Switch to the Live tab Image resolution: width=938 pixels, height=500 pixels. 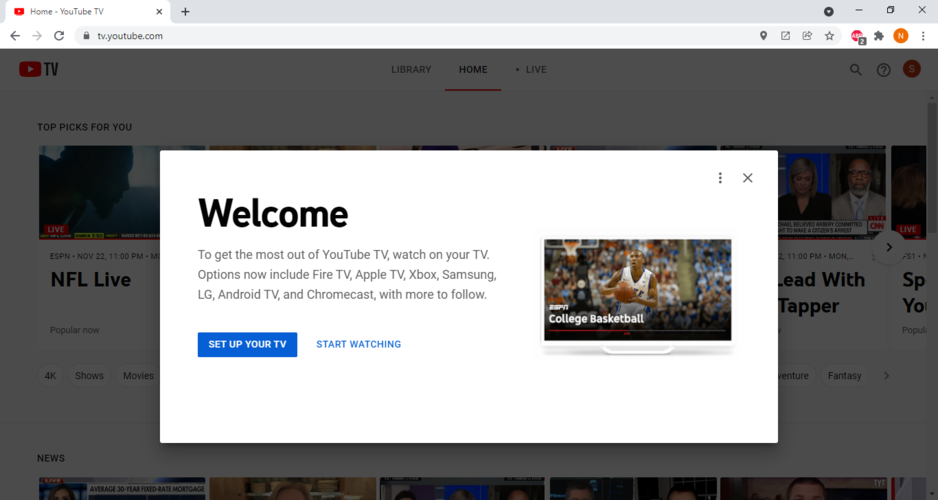[x=531, y=70]
